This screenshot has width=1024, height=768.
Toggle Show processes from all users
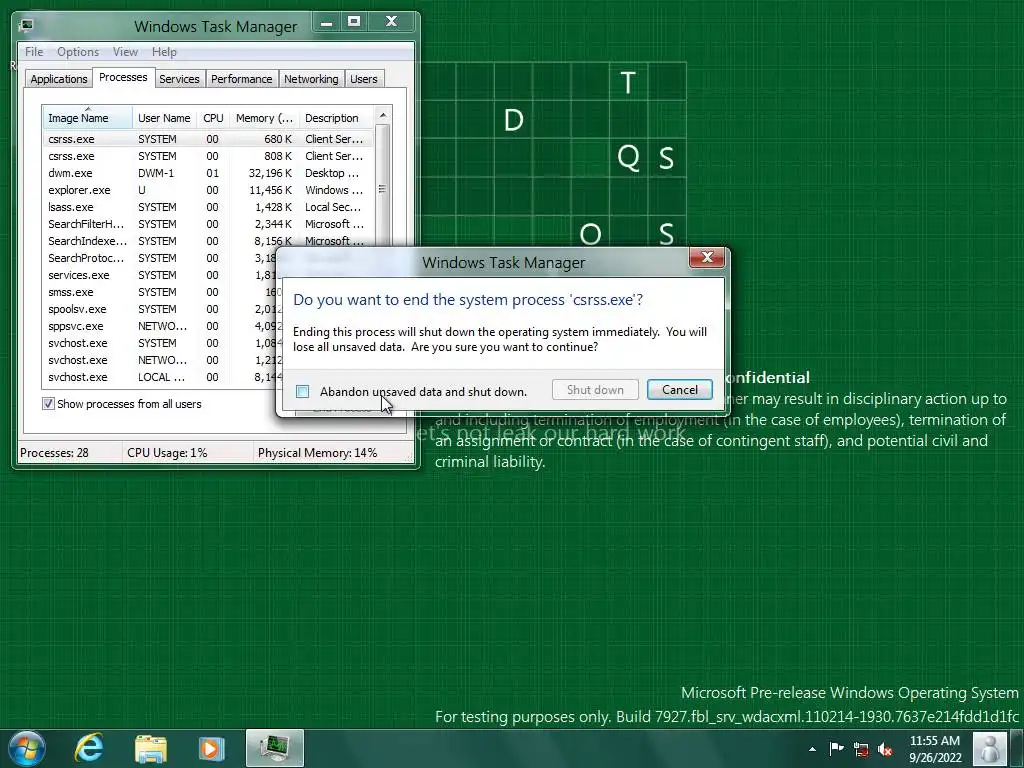pyautogui.click(x=48, y=404)
